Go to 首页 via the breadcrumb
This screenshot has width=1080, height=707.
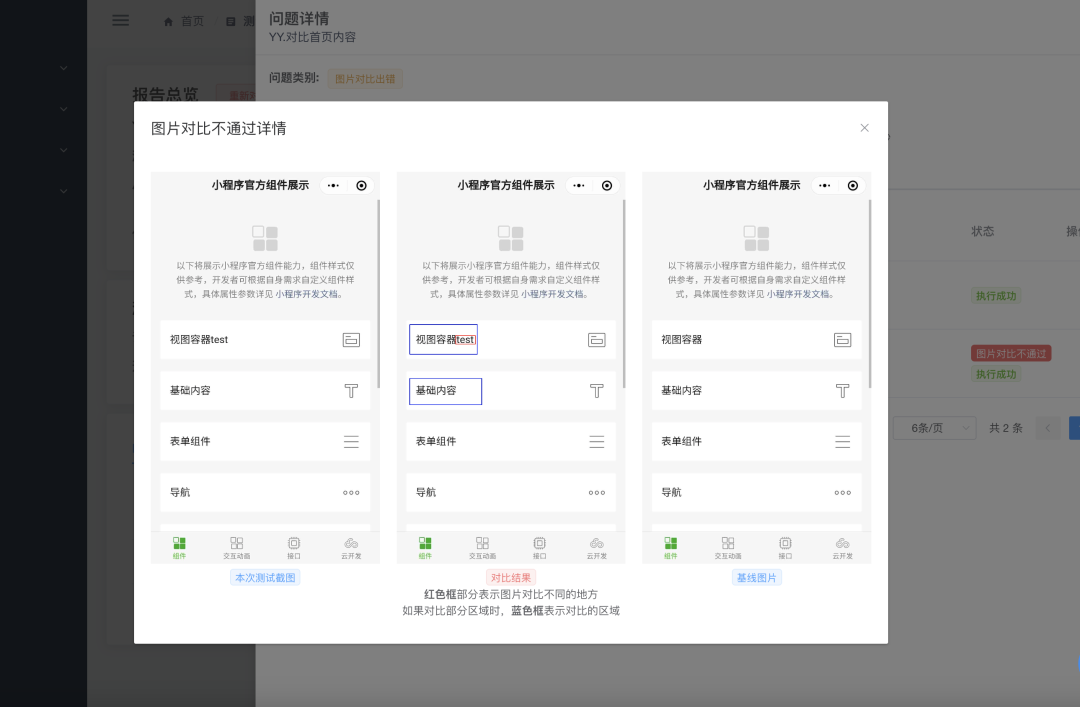pyautogui.click(x=192, y=21)
